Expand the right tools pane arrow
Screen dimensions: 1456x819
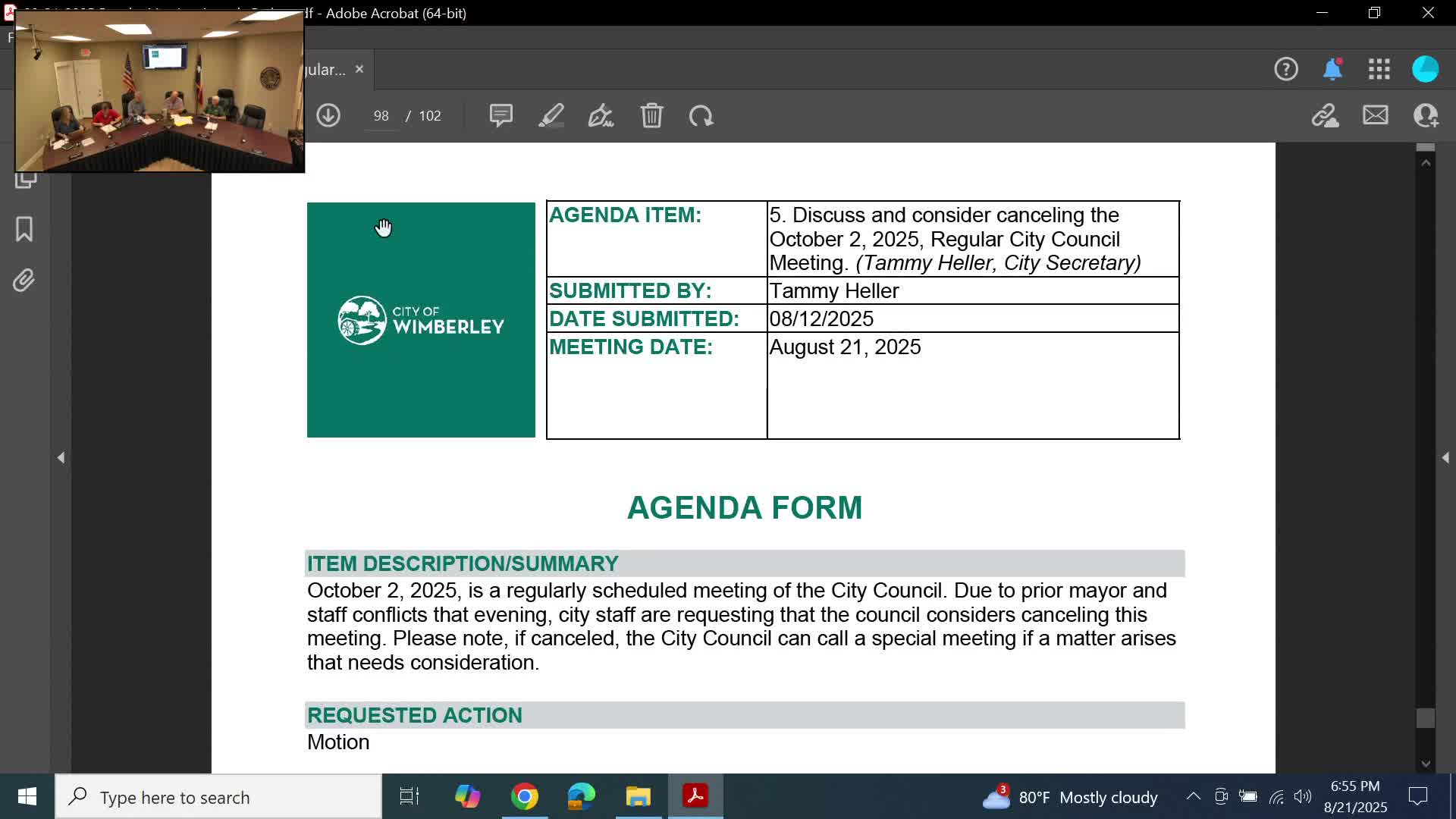(x=1445, y=457)
